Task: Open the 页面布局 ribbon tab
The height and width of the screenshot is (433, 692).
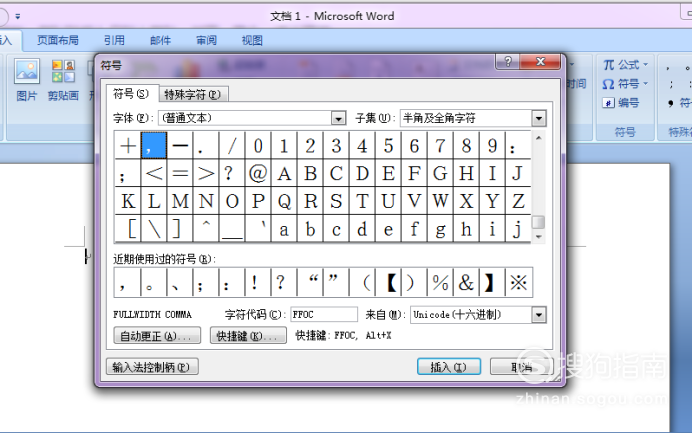Action: [x=58, y=41]
